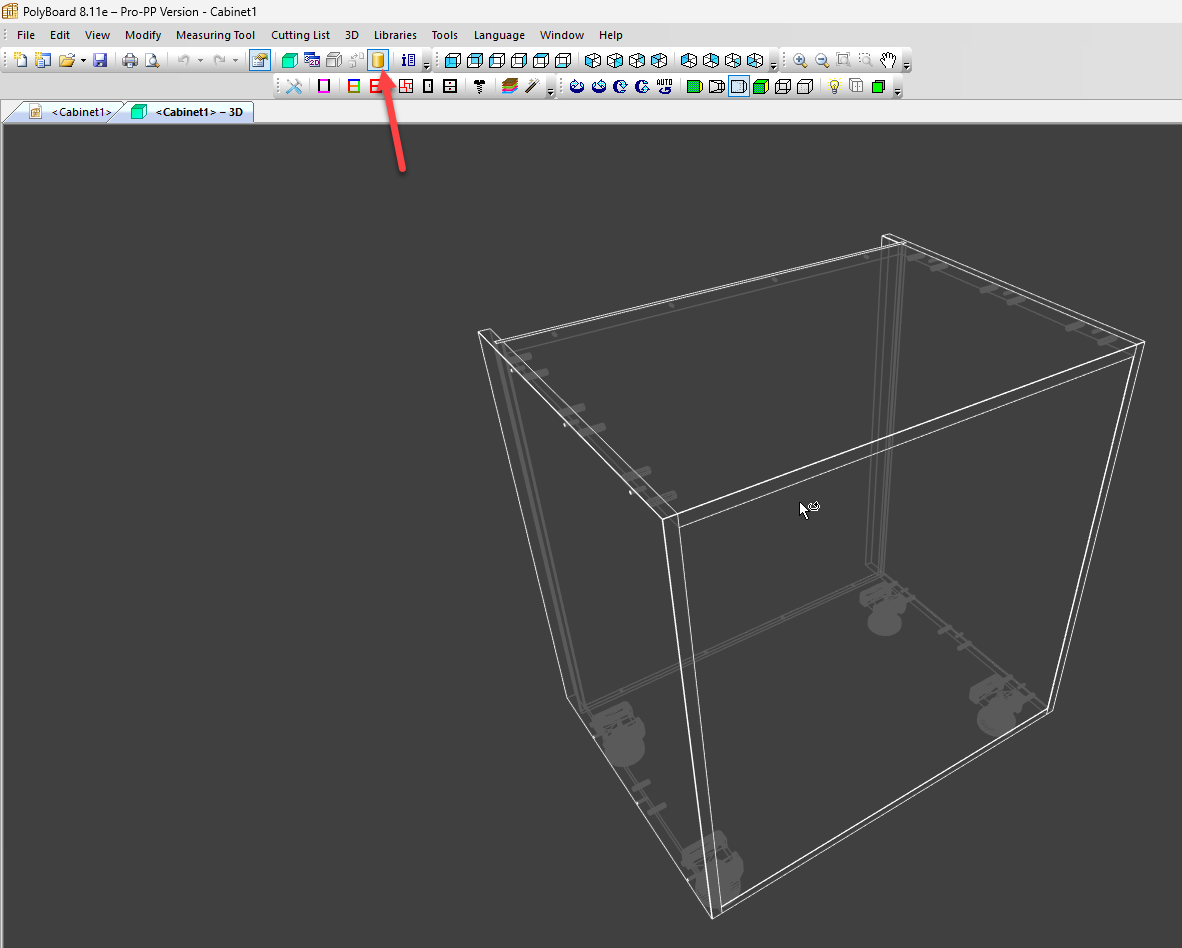Open hardware settings screw icon
The height and width of the screenshot is (948, 1182).
coord(479,87)
